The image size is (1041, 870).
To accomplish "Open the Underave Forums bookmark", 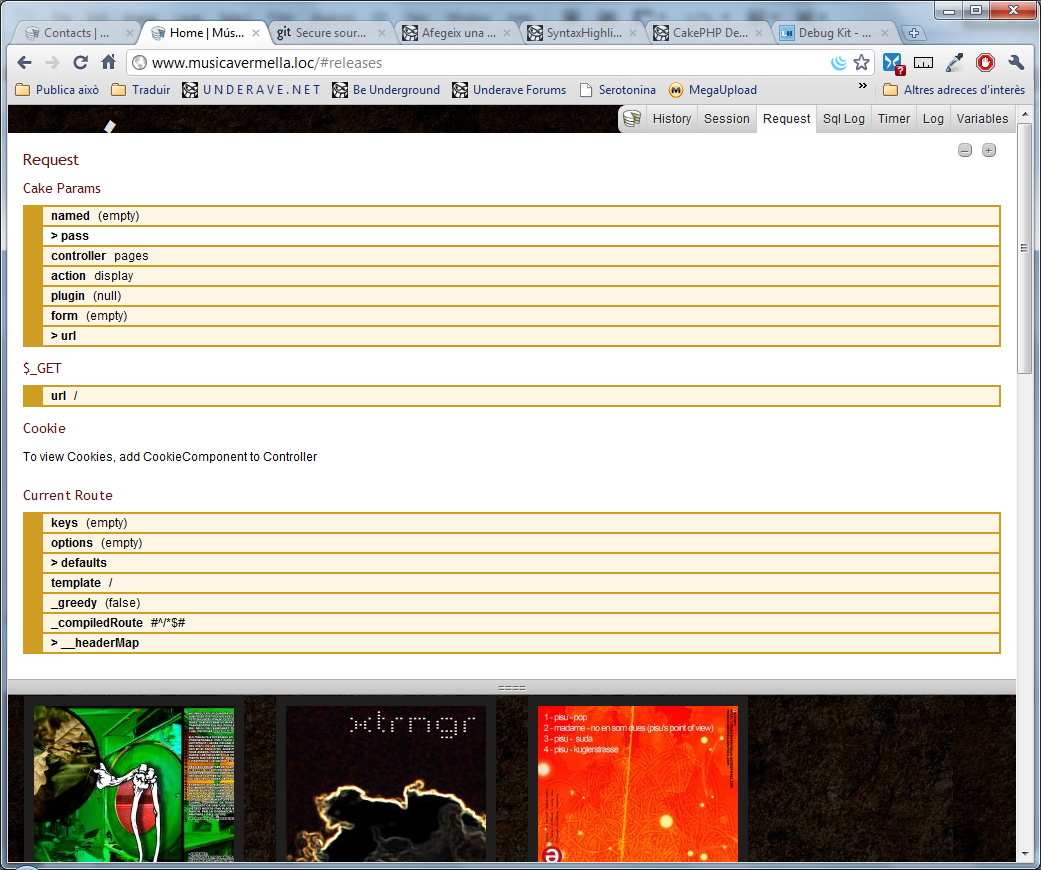I will click(509, 90).
